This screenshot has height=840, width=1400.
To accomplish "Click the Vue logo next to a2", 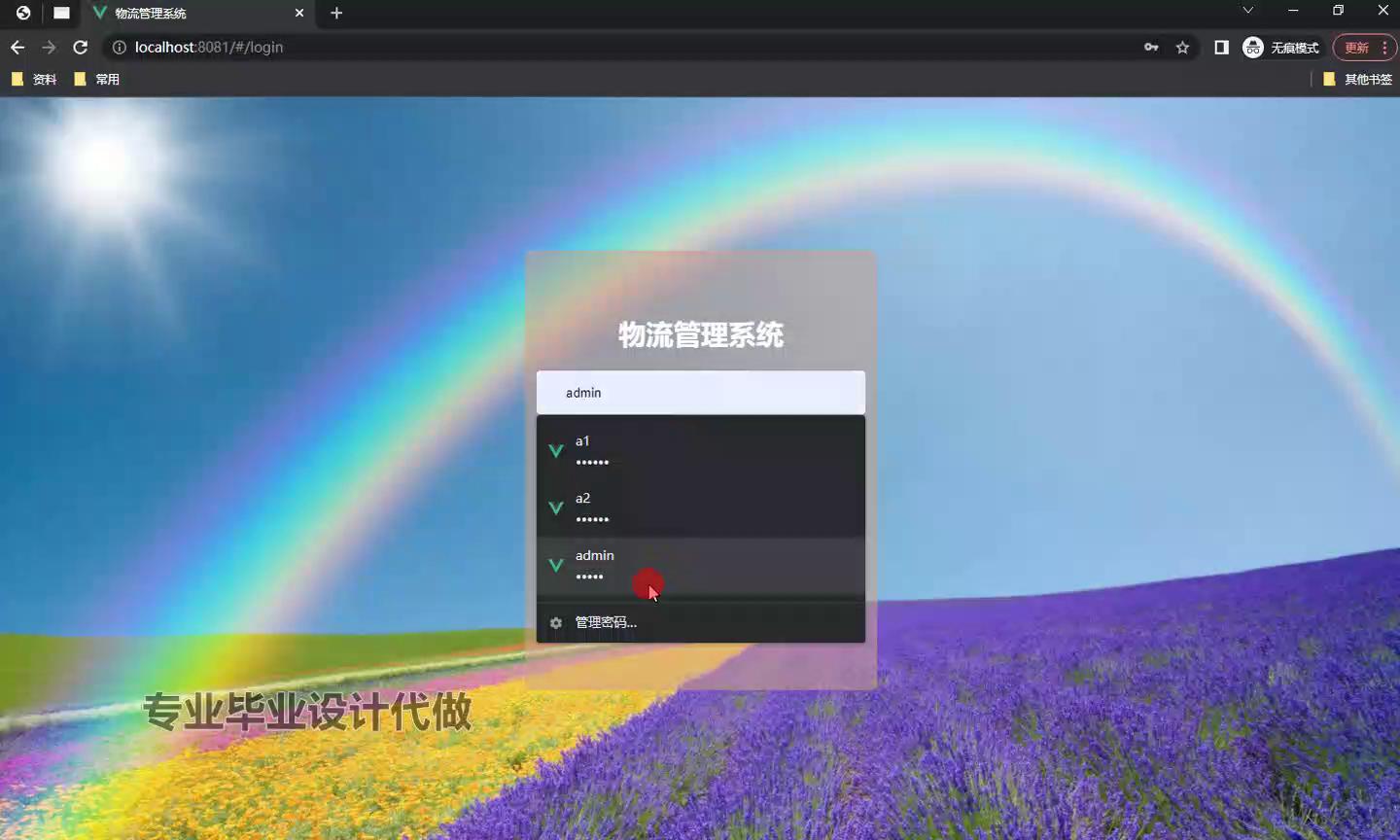I will pyautogui.click(x=556, y=507).
